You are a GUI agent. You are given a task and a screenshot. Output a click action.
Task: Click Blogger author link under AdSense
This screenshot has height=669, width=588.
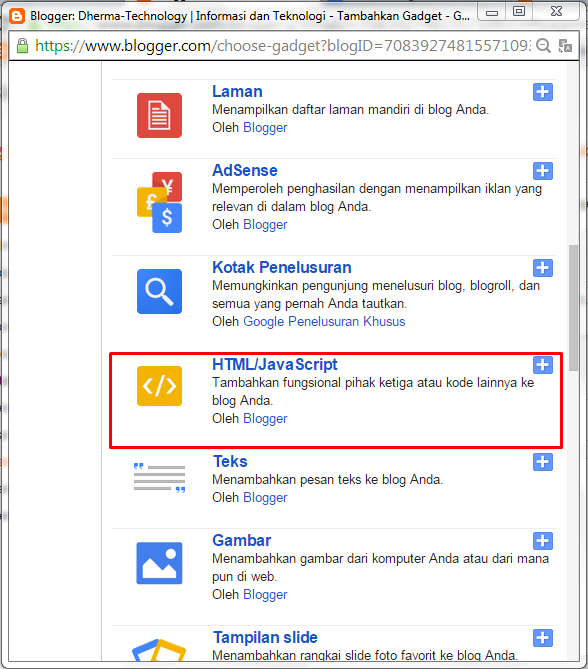pos(265,224)
